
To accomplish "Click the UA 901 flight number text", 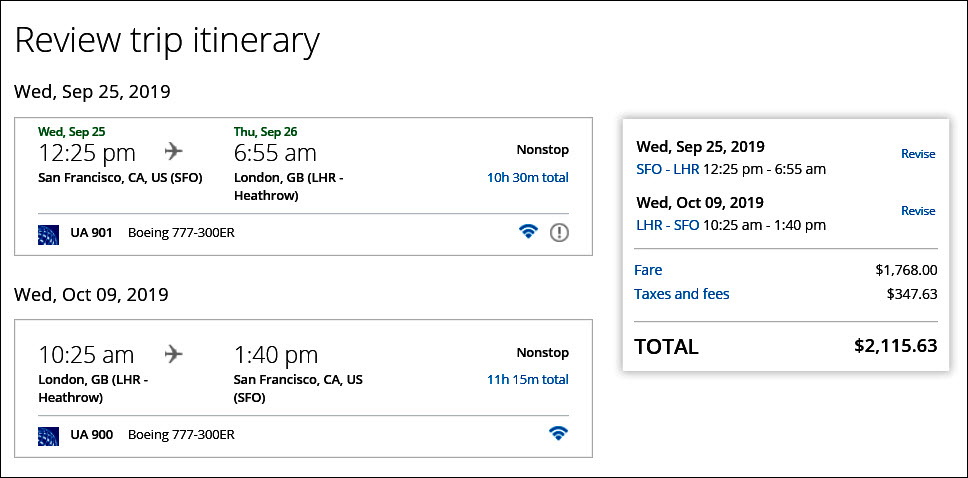I will point(91,233).
